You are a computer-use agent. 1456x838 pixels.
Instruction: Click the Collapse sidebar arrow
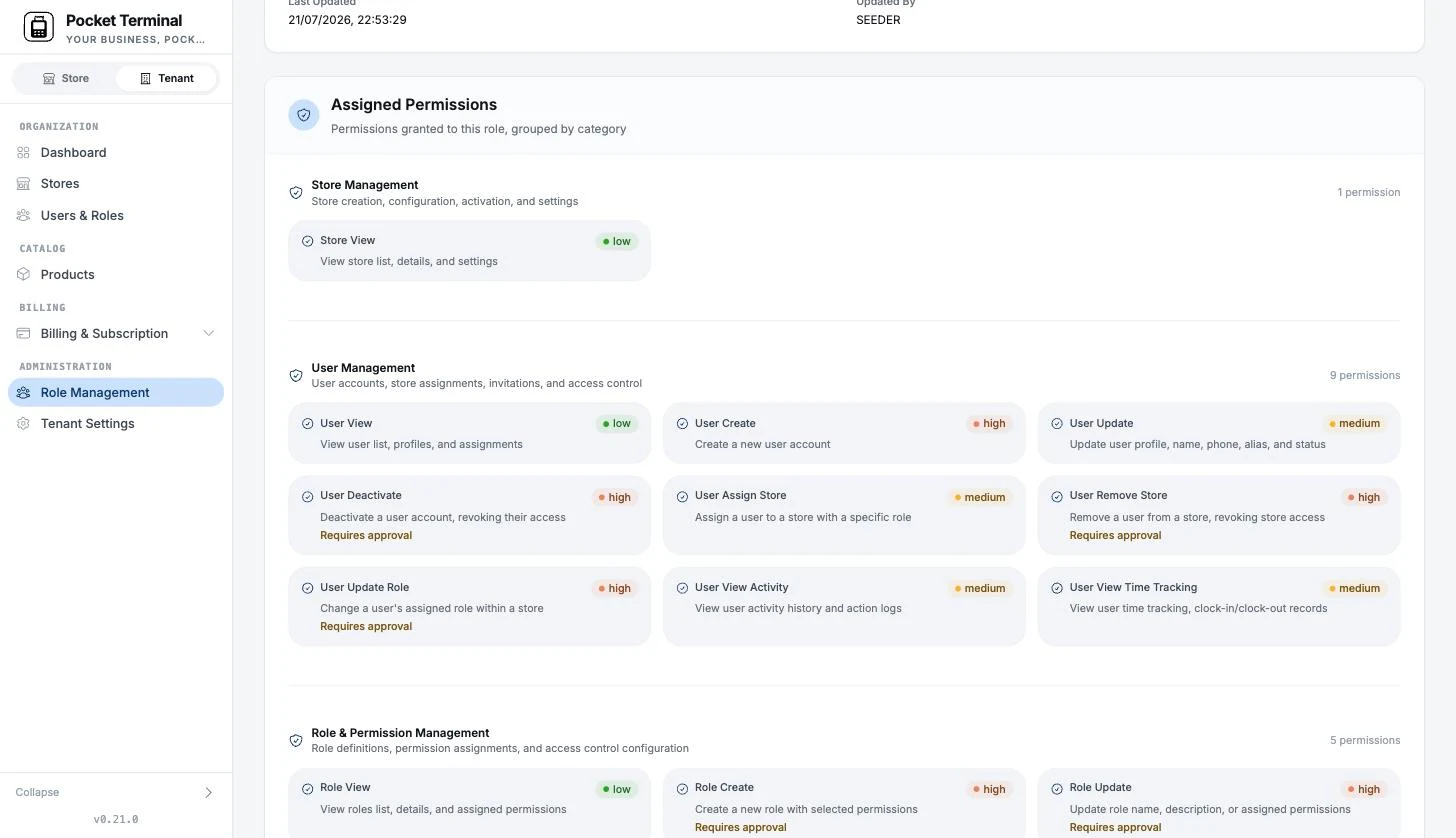tap(208, 792)
